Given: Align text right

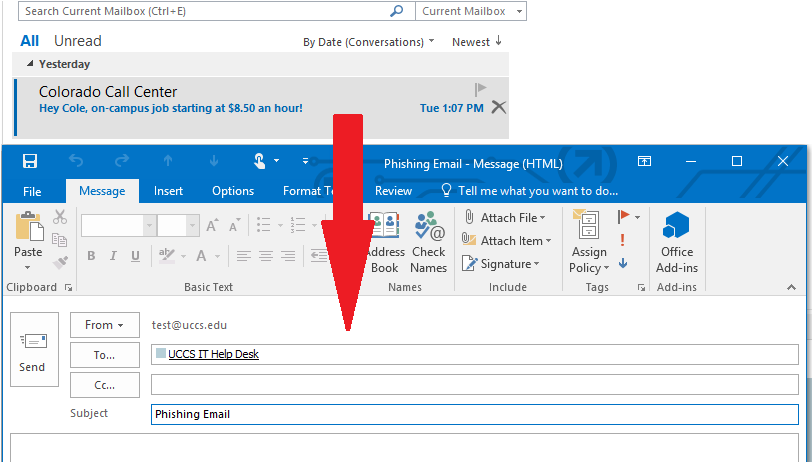Looking at the screenshot, I should (x=288, y=255).
